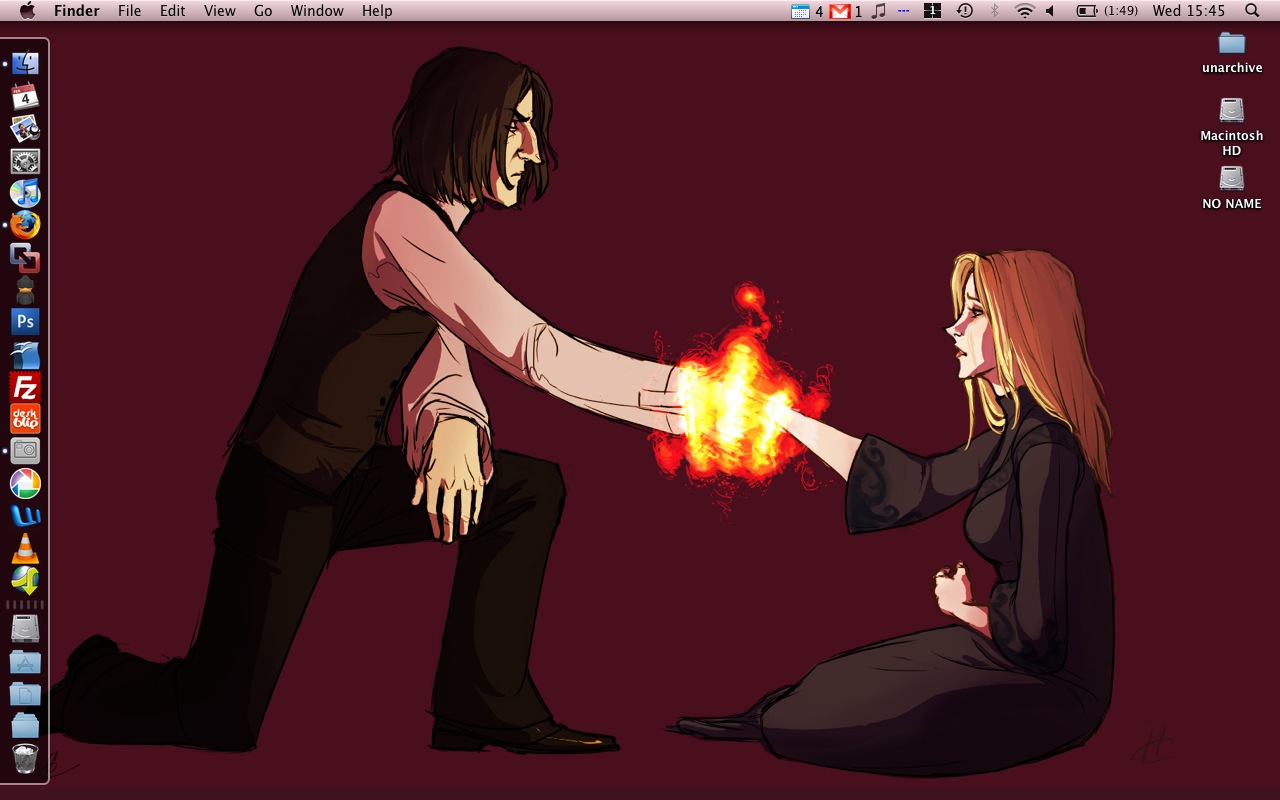Screen dimensions: 1280x800
Task: Open battery status menu showing 1:49
Action: [x=1107, y=11]
